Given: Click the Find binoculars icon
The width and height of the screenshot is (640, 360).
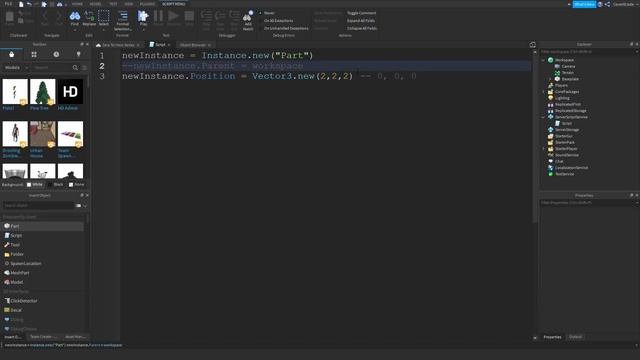Looking at the screenshot, I should [x=75, y=16].
